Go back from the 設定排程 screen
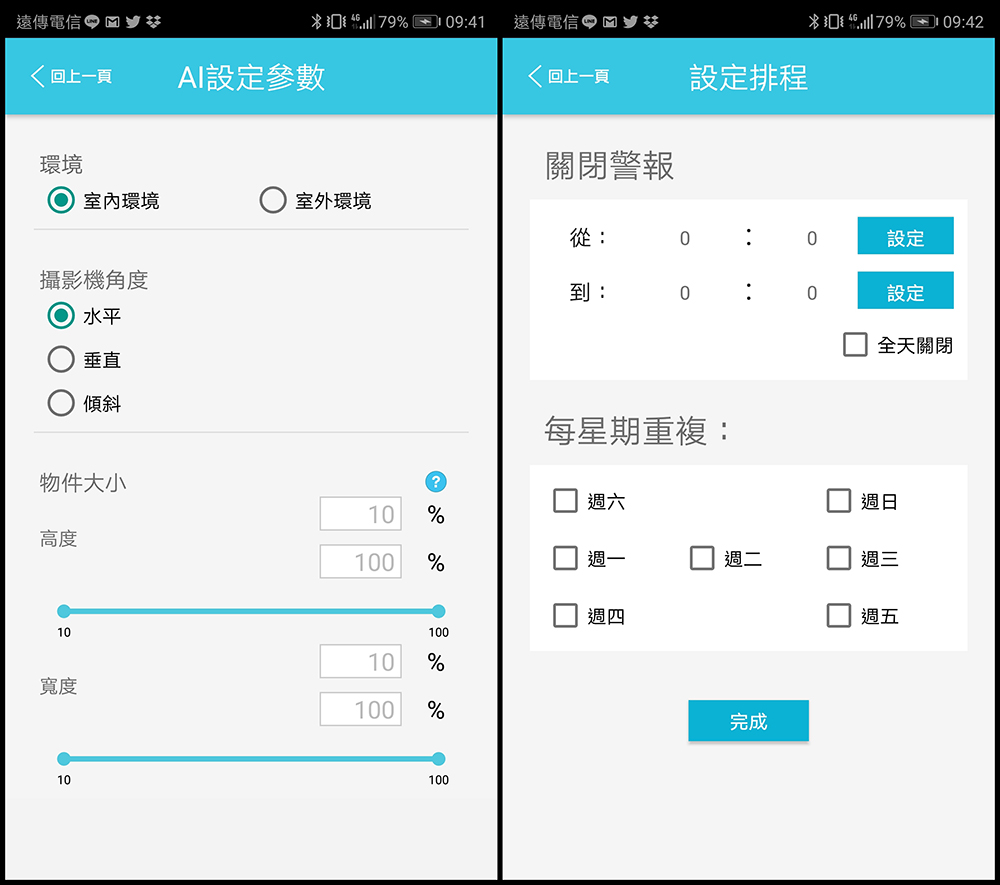The image size is (1000, 885). tap(569, 77)
